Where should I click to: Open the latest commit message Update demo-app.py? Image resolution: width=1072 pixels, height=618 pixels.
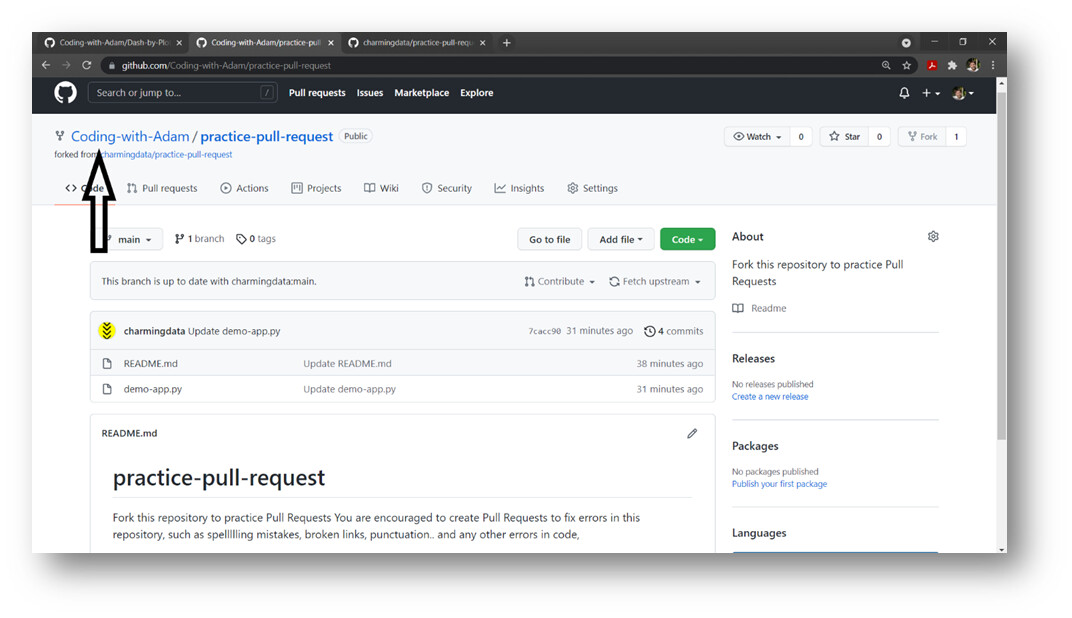(234, 331)
